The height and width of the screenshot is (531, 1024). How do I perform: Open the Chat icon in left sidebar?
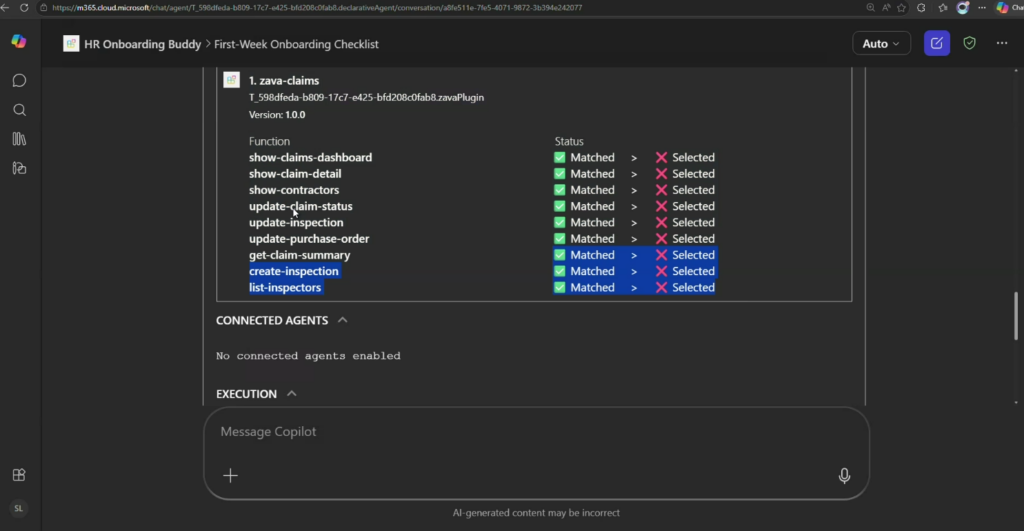[x=19, y=80]
